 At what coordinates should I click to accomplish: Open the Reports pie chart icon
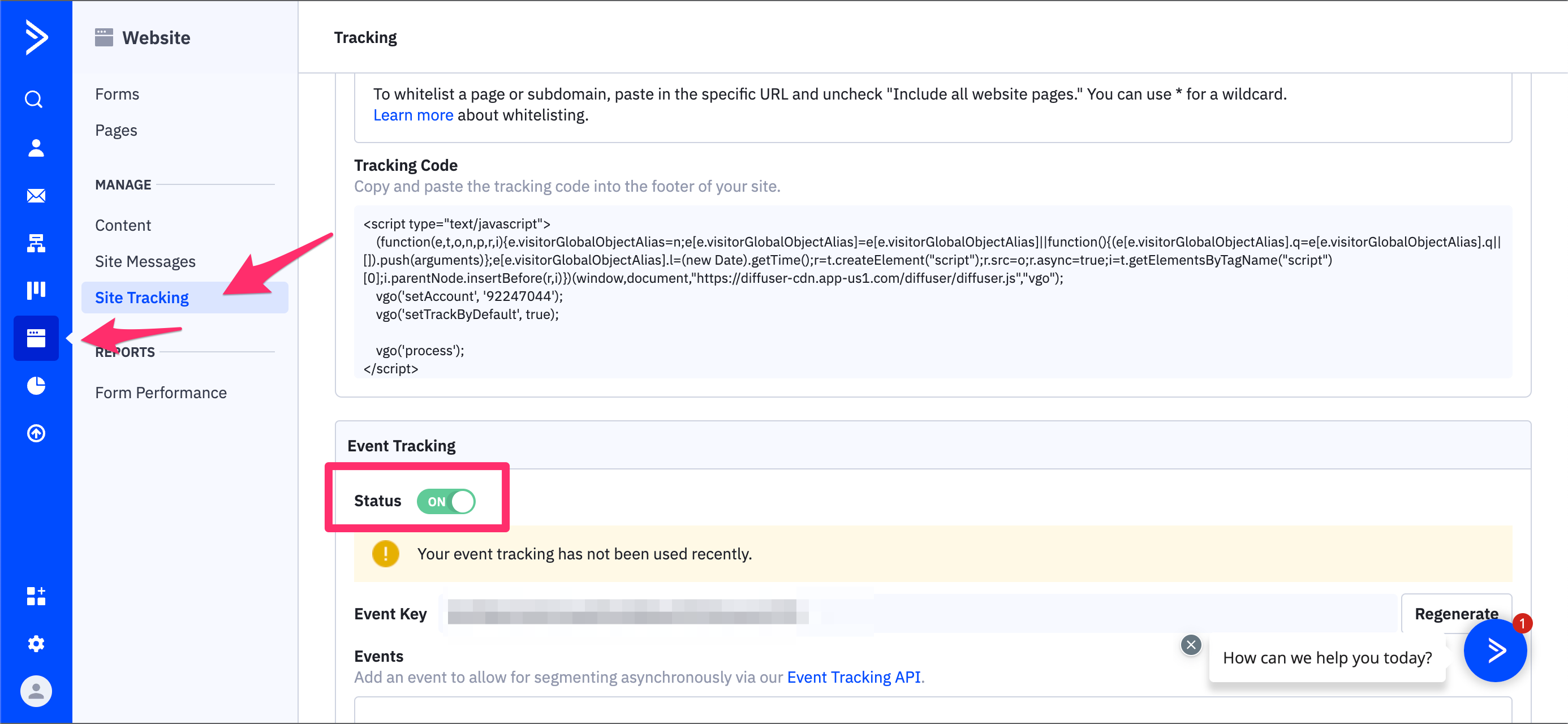pos(36,385)
